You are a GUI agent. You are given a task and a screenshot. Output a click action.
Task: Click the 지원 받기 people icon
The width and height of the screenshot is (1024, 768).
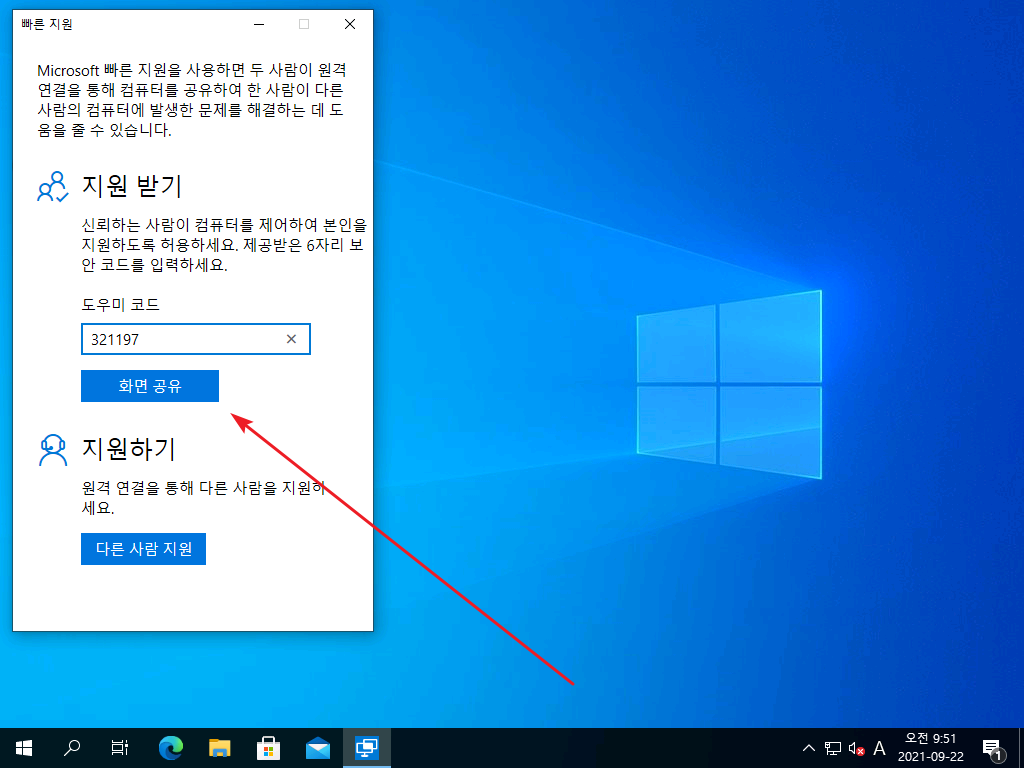click(x=53, y=187)
